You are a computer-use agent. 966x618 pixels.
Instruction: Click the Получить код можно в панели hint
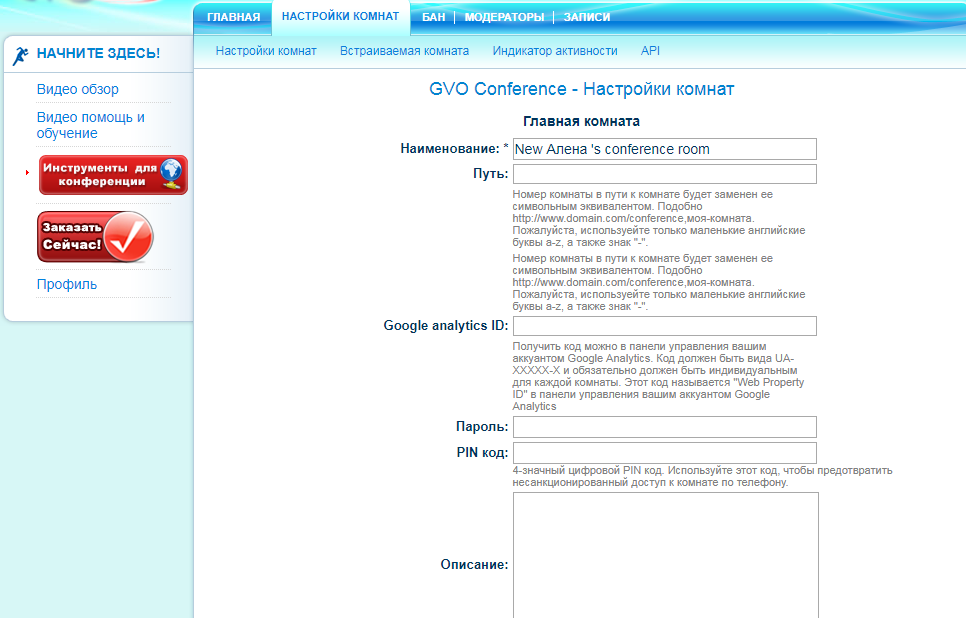click(x=659, y=376)
